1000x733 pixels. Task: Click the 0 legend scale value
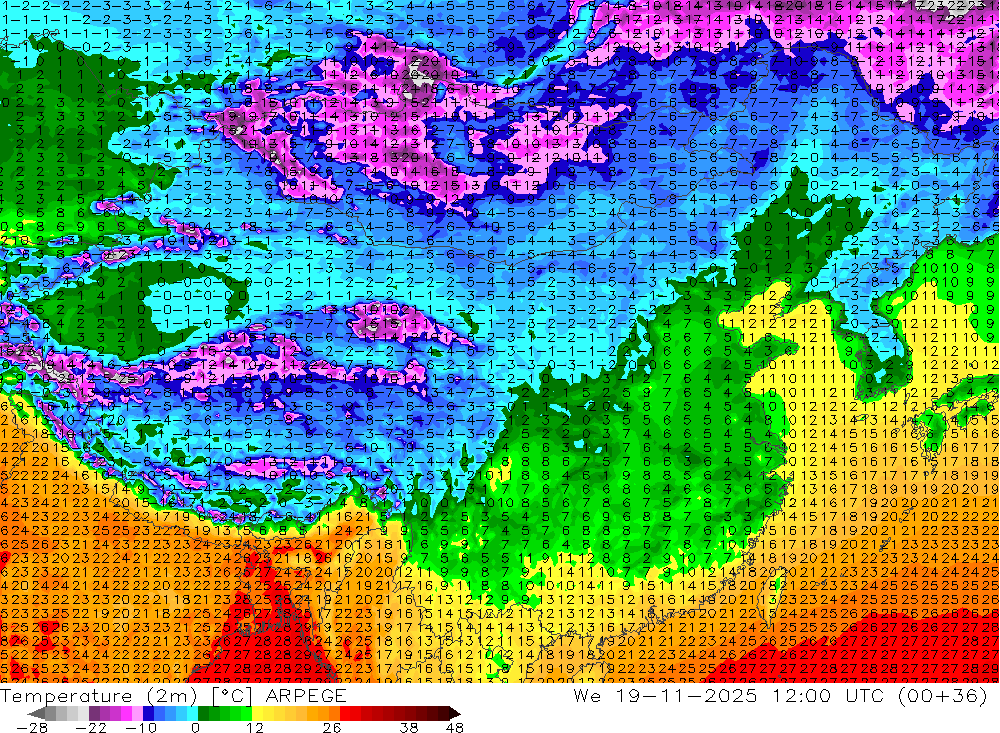(x=195, y=727)
